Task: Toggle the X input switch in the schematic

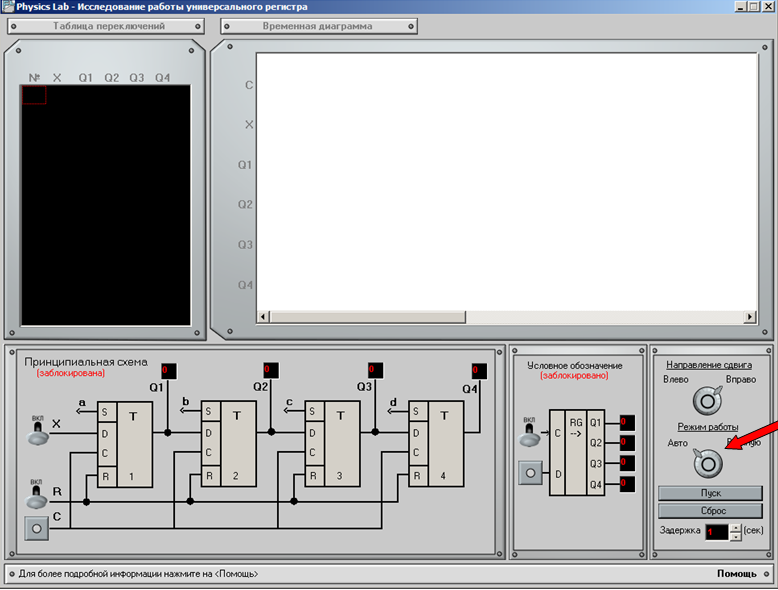Action: coord(38,433)
